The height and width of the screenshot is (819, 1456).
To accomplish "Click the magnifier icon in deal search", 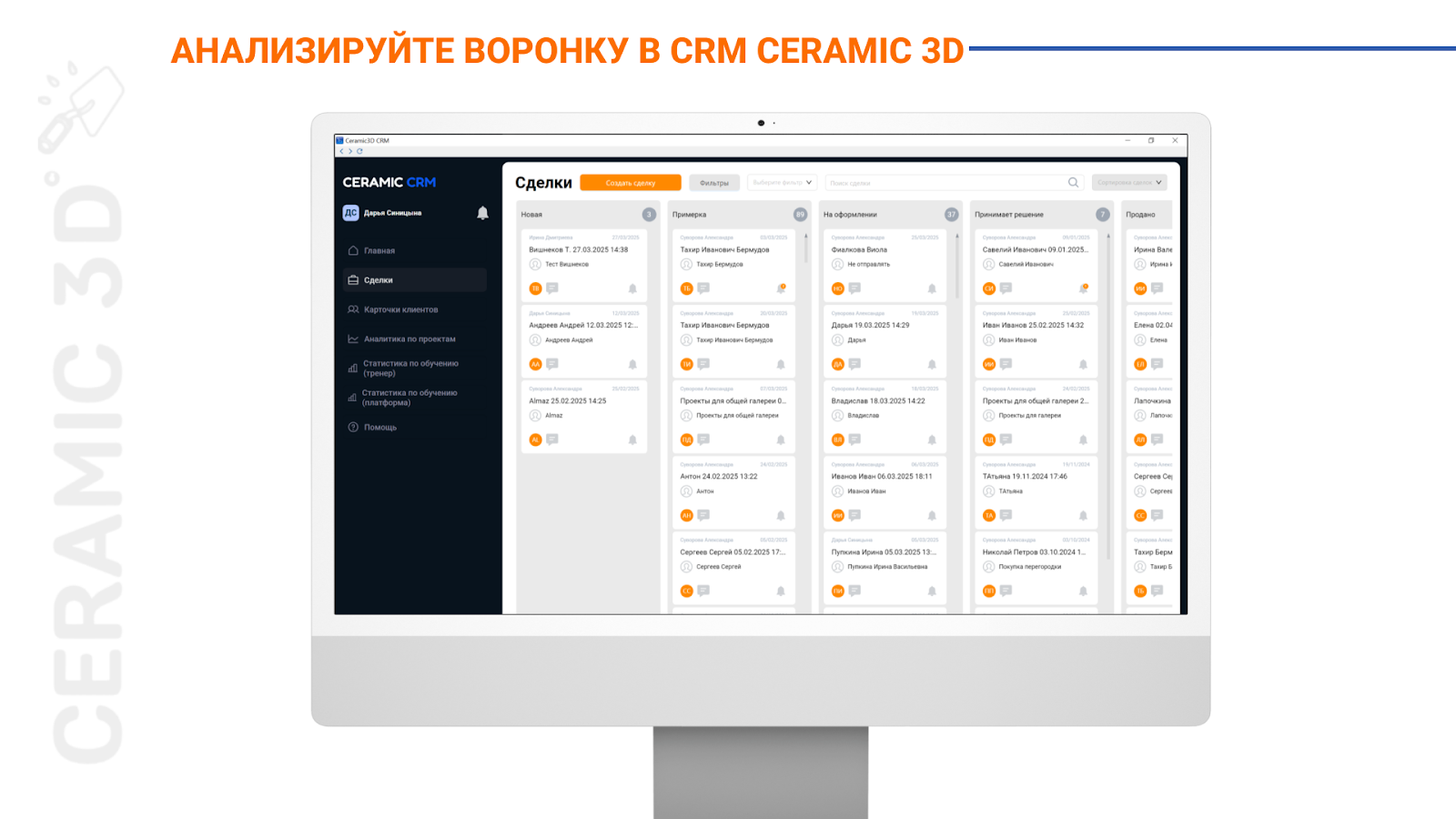I will tap(1073, 183).
